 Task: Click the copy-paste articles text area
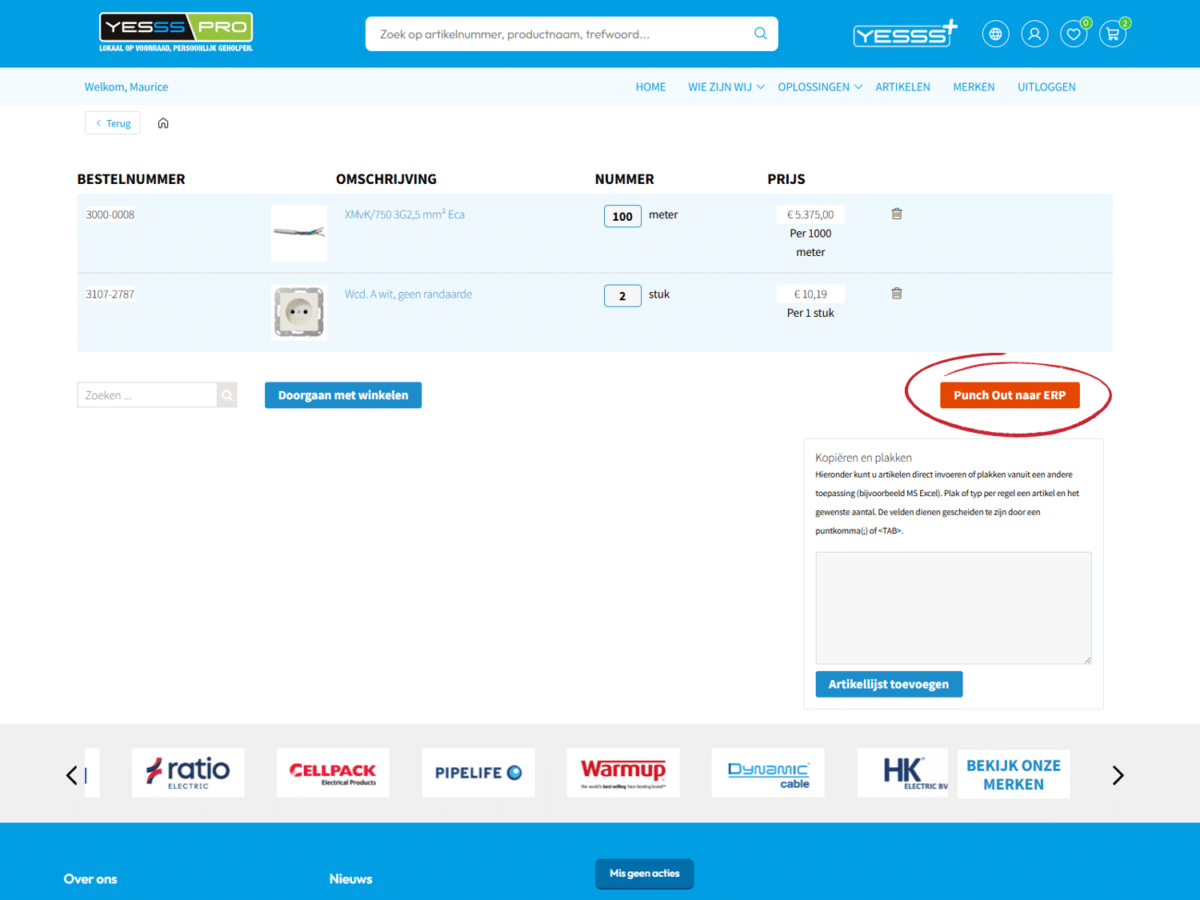[954, 608]
